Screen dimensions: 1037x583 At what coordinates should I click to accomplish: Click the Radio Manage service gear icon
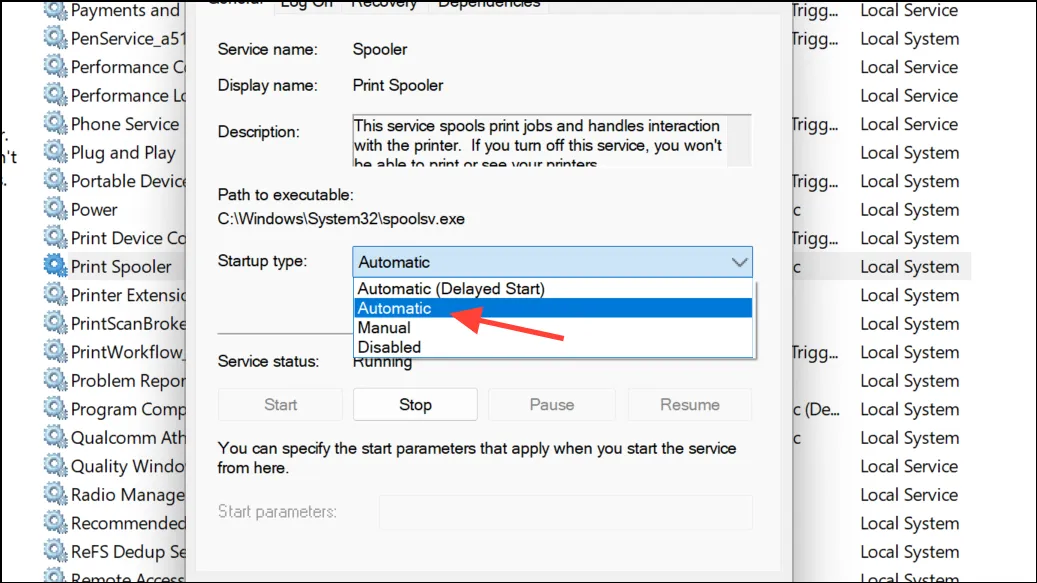[x=56, y=494]
